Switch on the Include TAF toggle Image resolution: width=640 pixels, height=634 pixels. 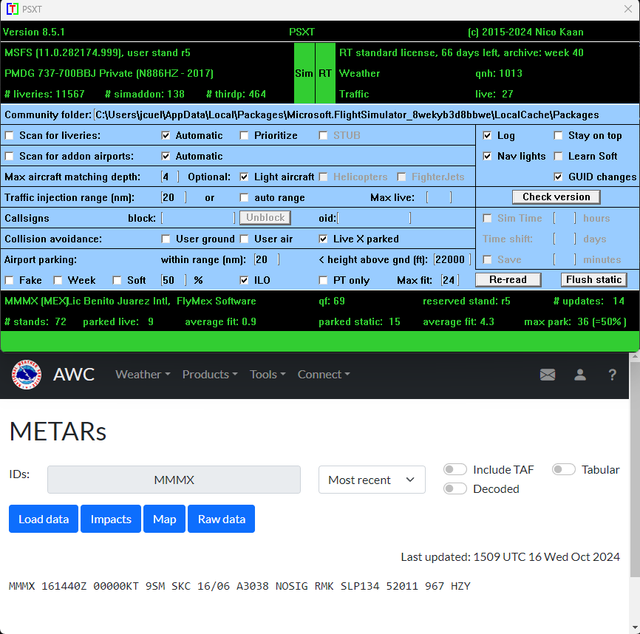[455, 469]
